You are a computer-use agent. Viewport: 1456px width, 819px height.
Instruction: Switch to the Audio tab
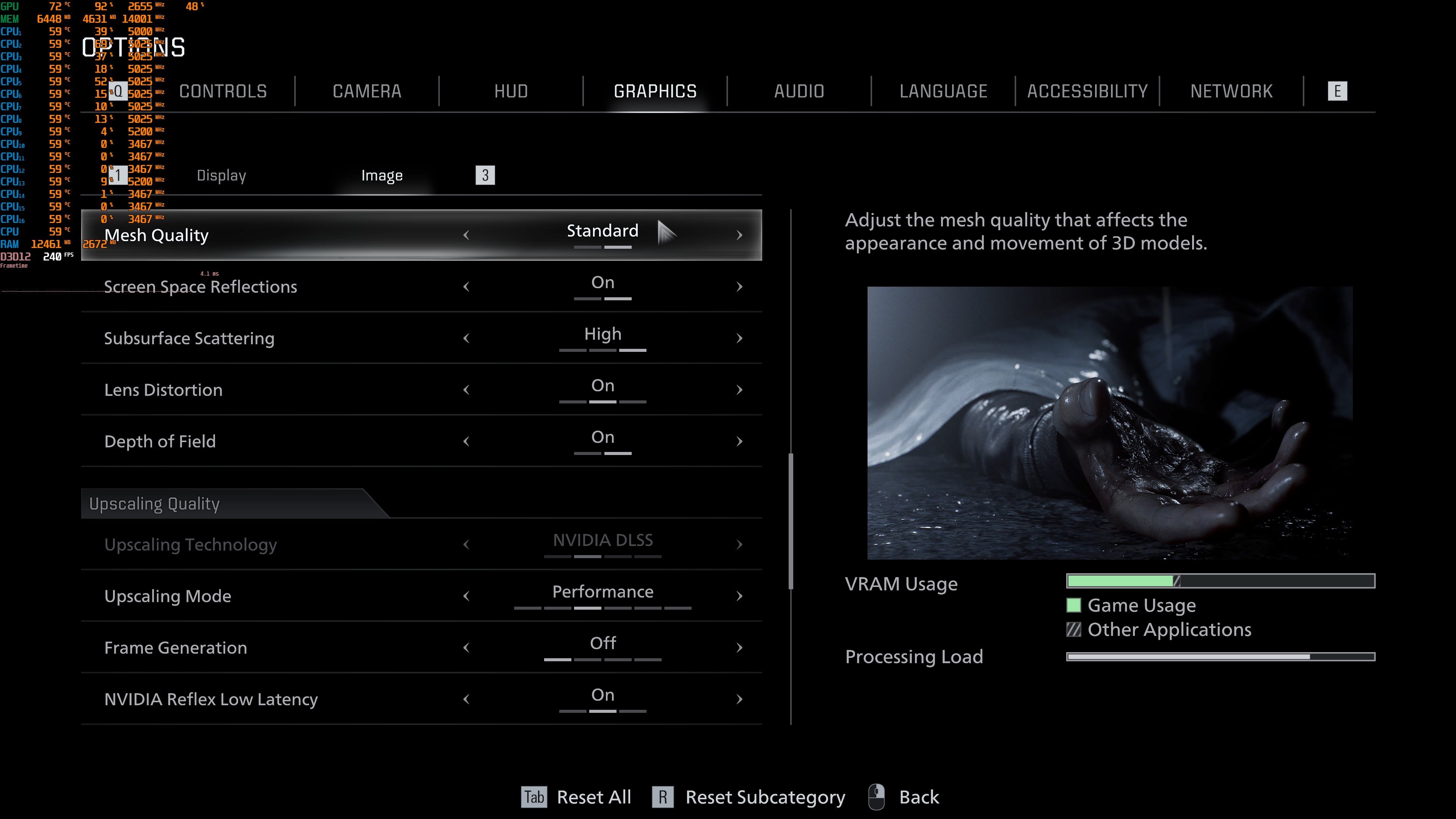click(799, 91)
